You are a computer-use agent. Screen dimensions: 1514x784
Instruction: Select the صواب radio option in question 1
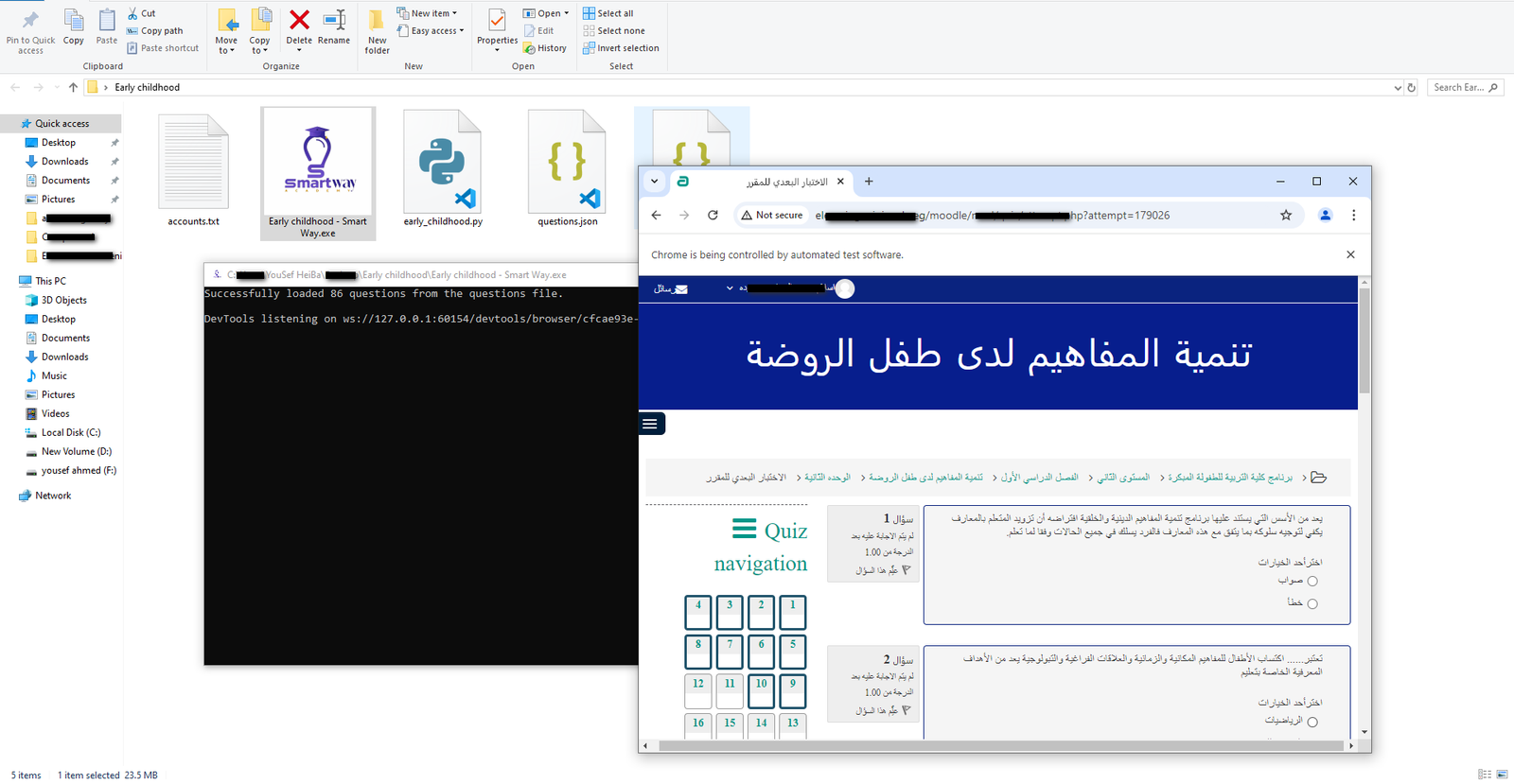click(1312, 582)
